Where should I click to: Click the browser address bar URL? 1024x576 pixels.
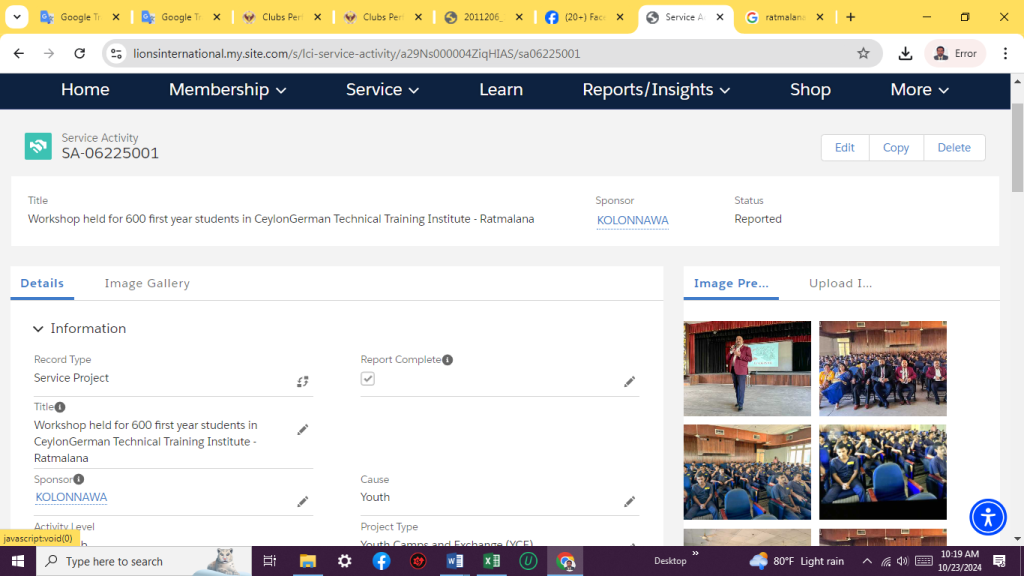[x=357, y=54]
